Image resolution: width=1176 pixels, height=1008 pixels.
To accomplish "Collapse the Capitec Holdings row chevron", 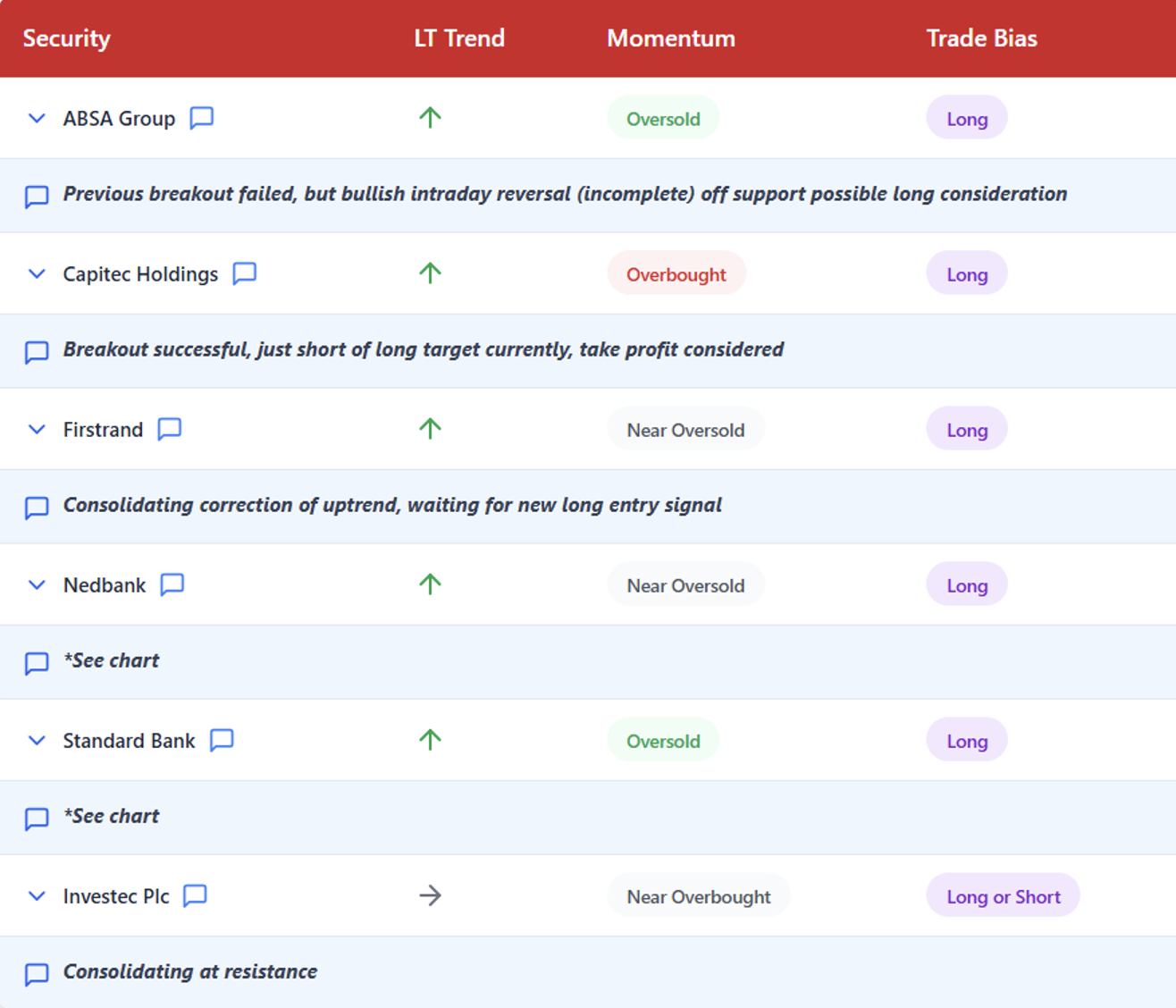I will tap(37, 273).
